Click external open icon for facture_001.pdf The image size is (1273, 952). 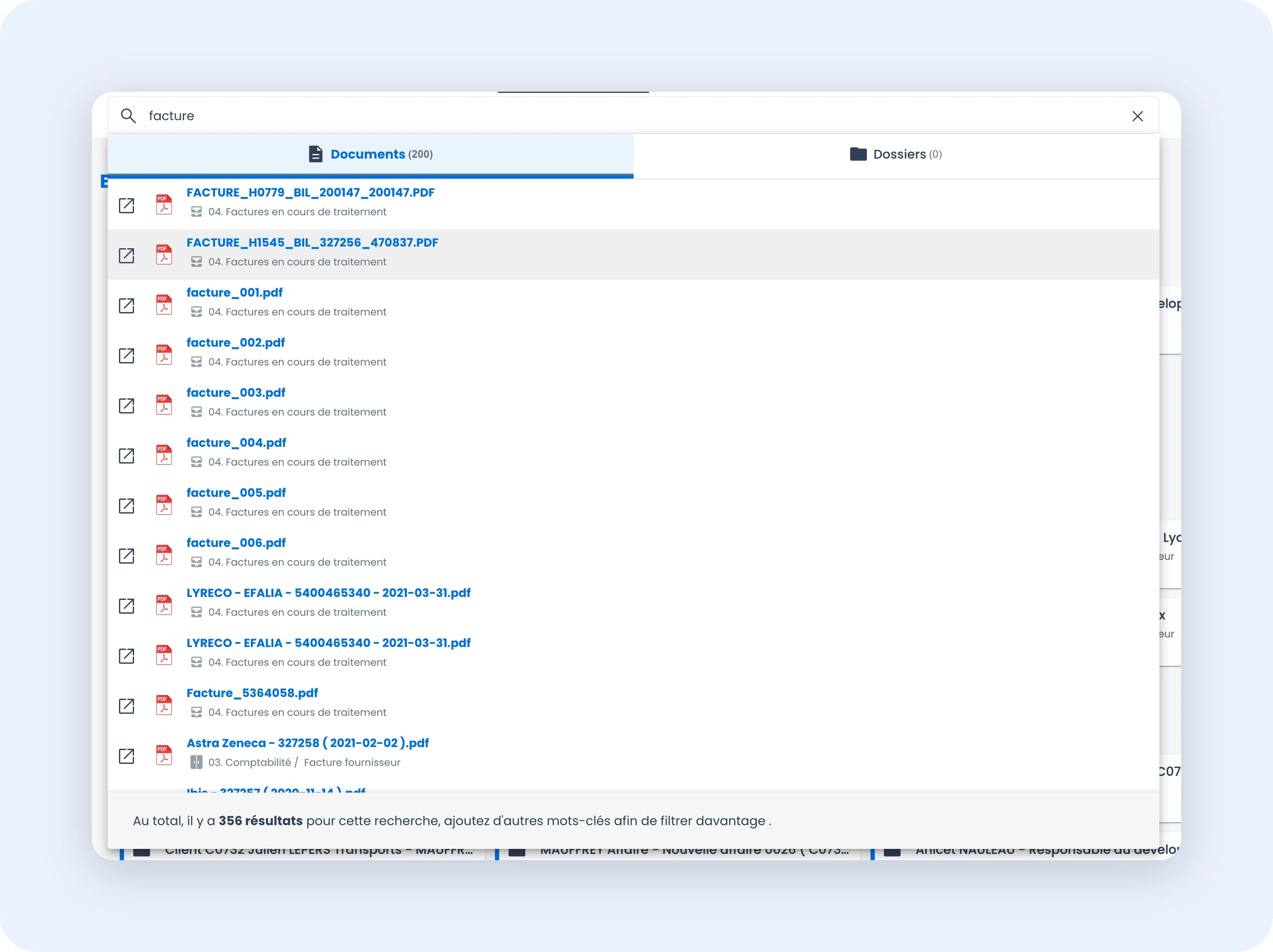127,306
